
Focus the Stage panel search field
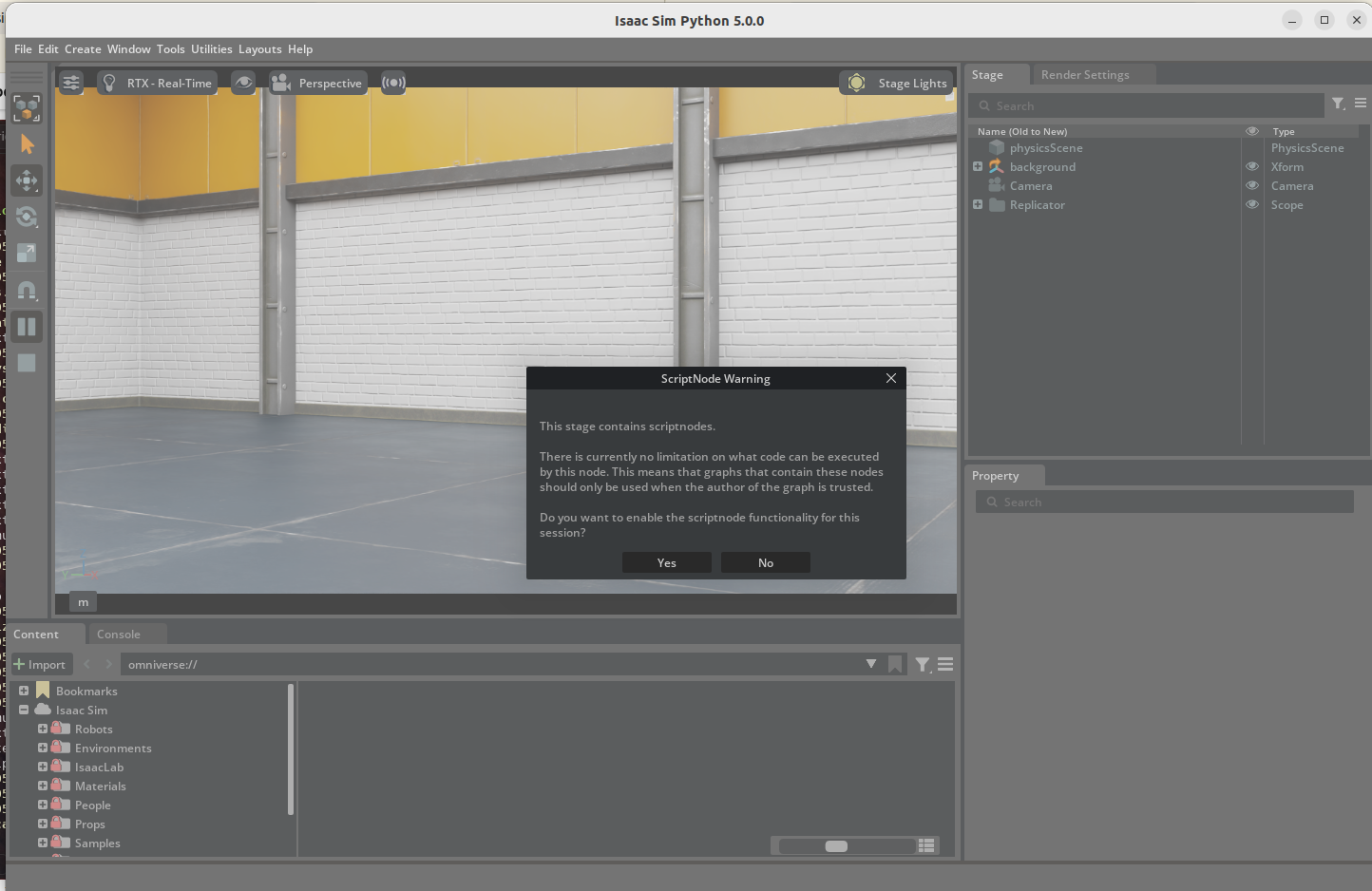[1147, 106]
